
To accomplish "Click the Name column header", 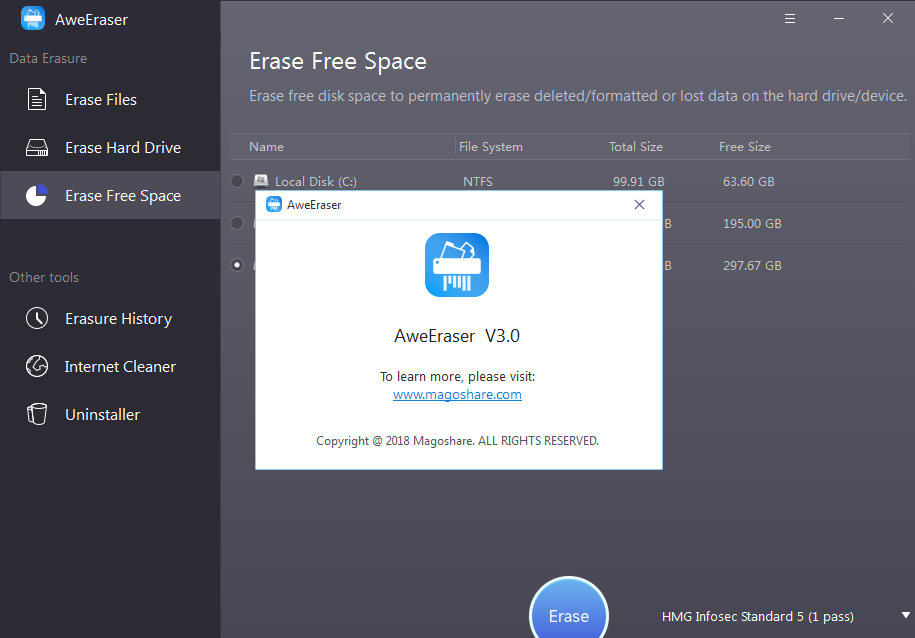I will pos(266,147).
